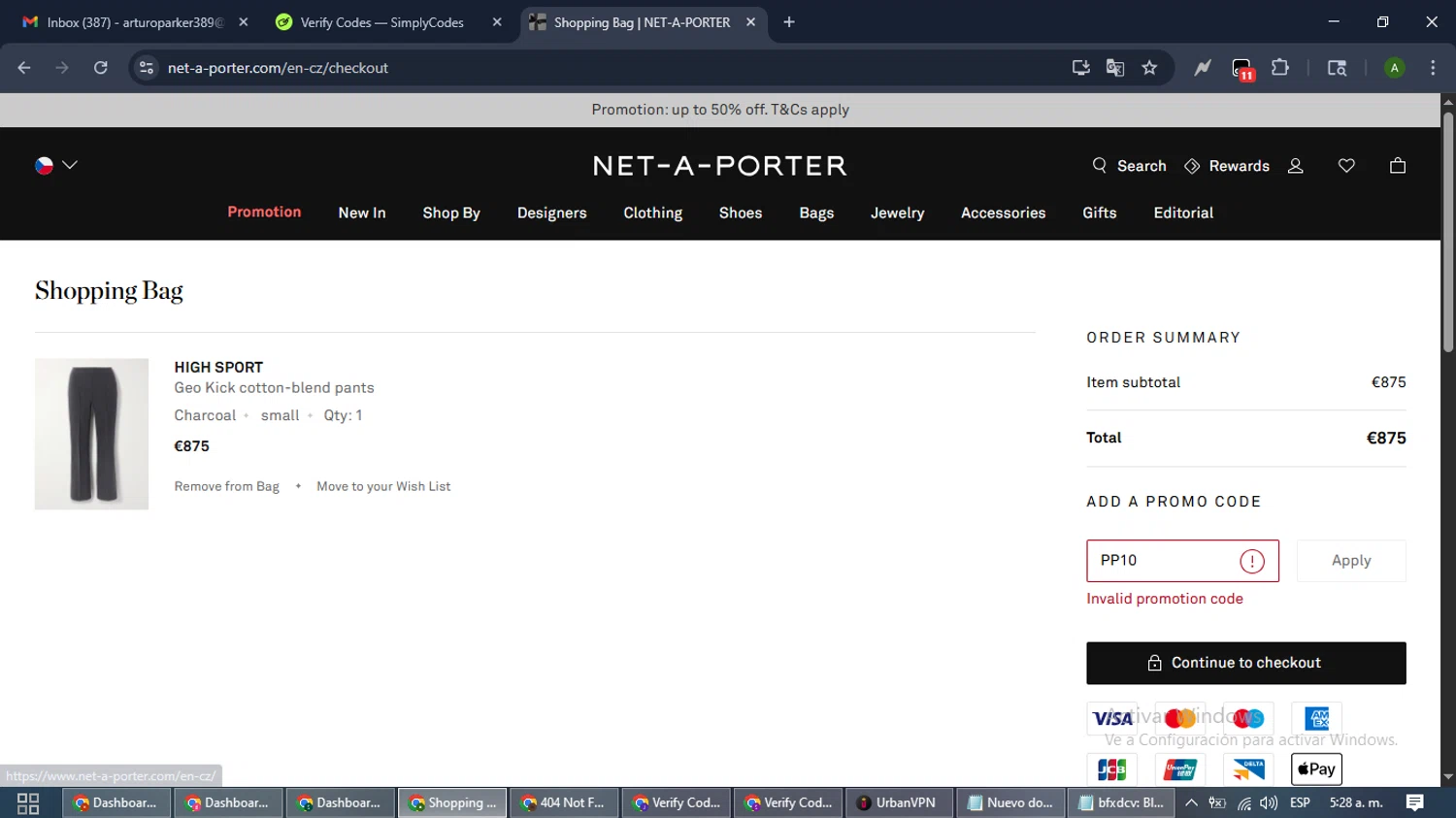The image size is (1456, 818).
Task: Expand the country flag selector
Action: 56,165
